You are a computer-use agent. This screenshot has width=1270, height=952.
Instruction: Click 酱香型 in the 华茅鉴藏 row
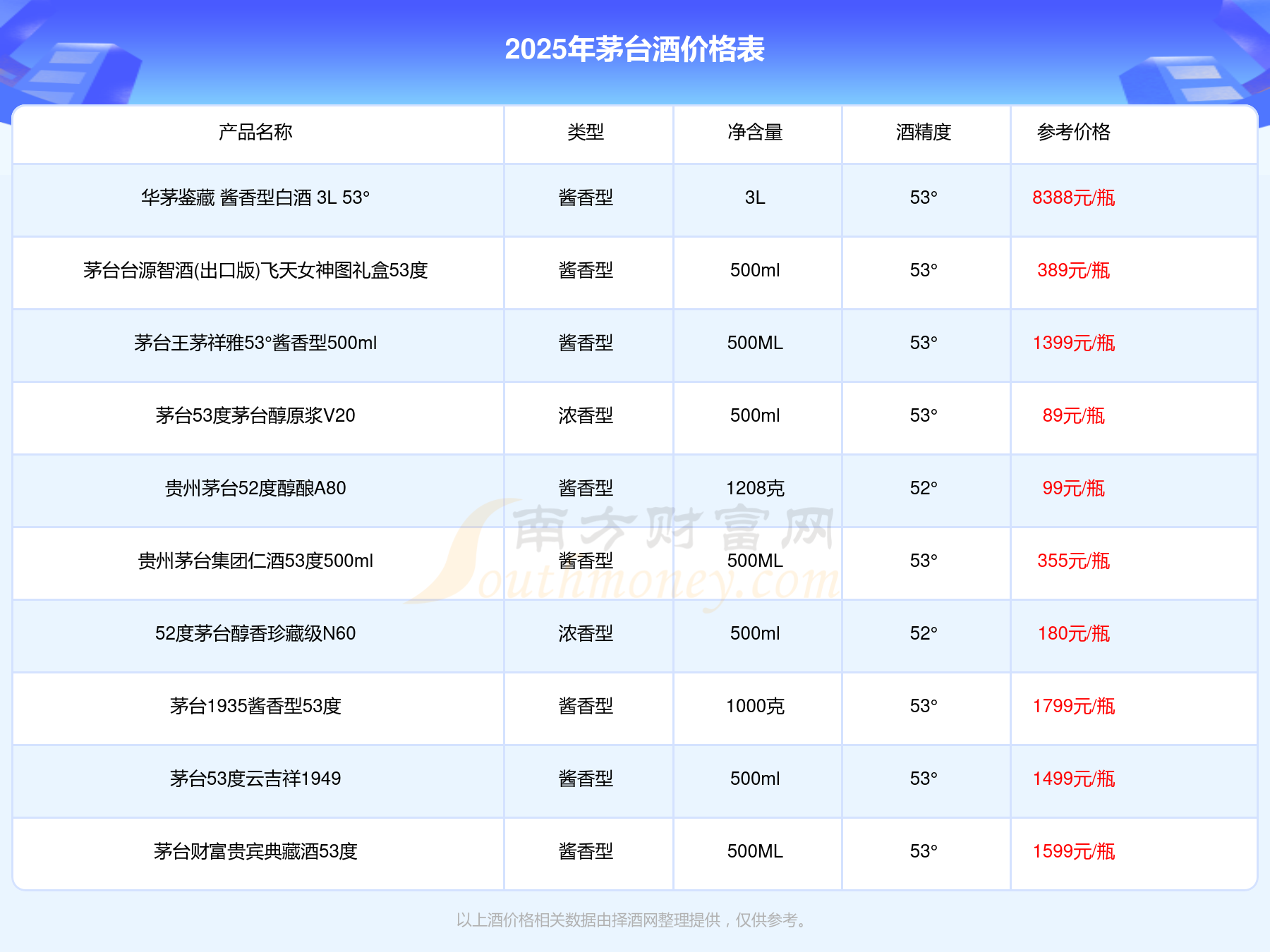point(586,197)
